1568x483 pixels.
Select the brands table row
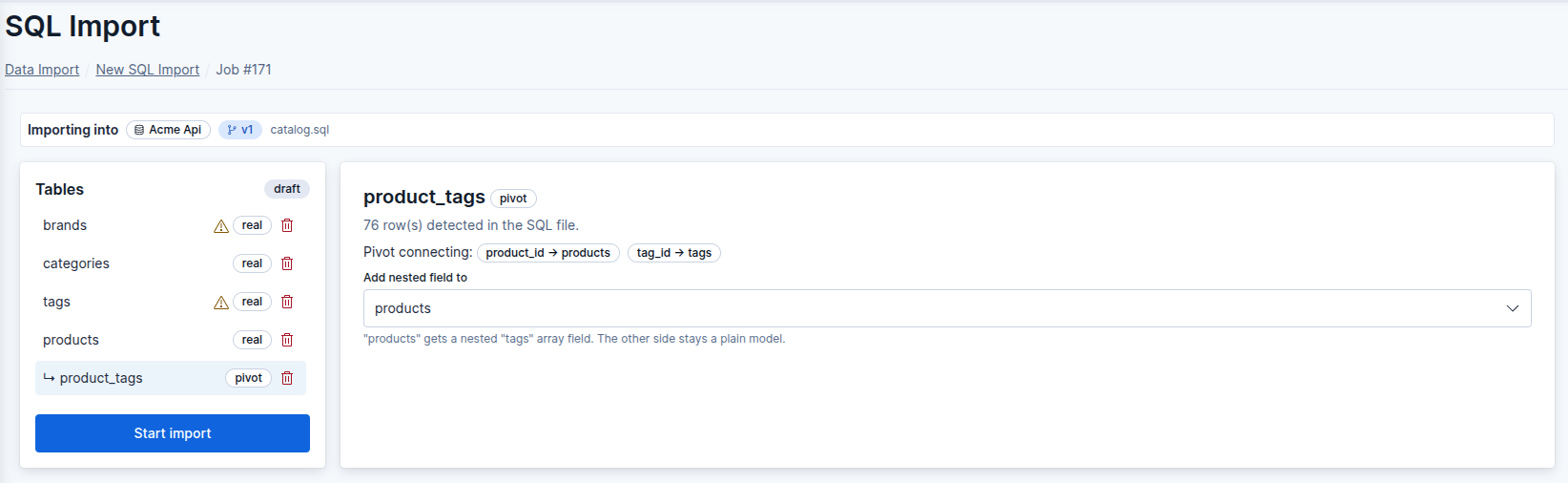point(171,225)
